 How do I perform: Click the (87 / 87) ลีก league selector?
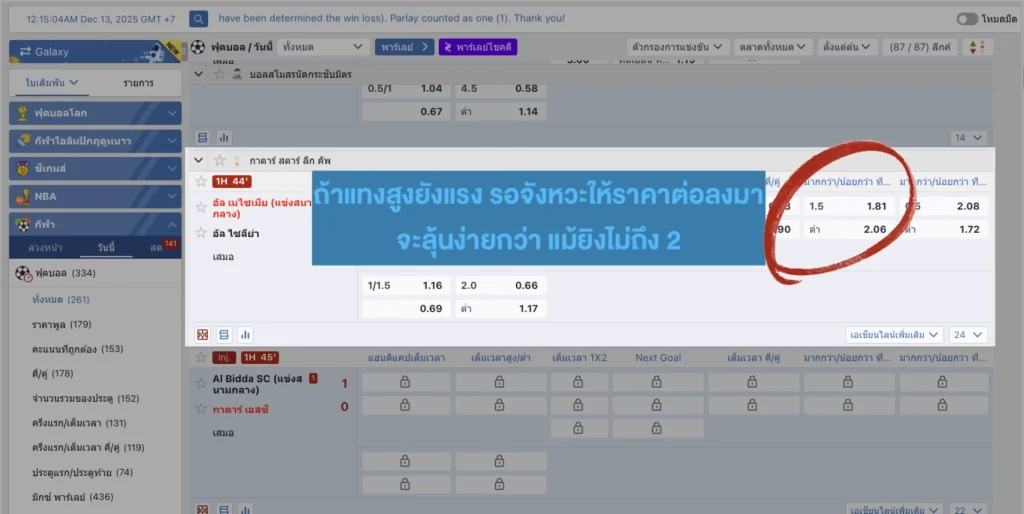click(920, 47)
